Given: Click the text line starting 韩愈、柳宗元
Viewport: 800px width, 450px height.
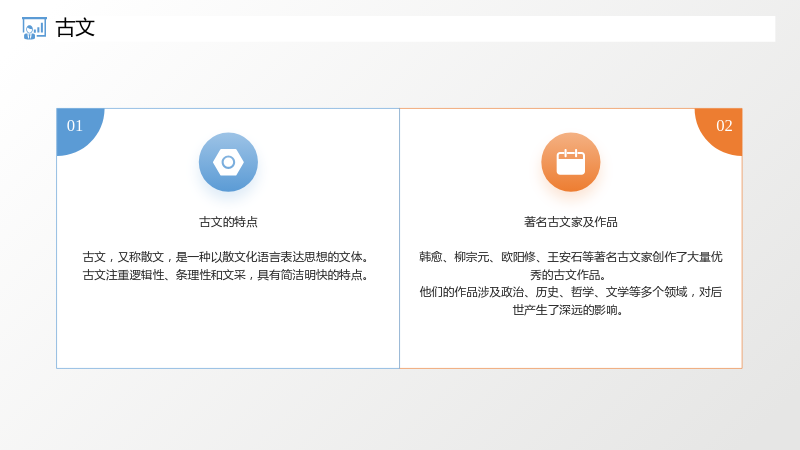Looking at the screenshot, I should [x=570, y=257].
